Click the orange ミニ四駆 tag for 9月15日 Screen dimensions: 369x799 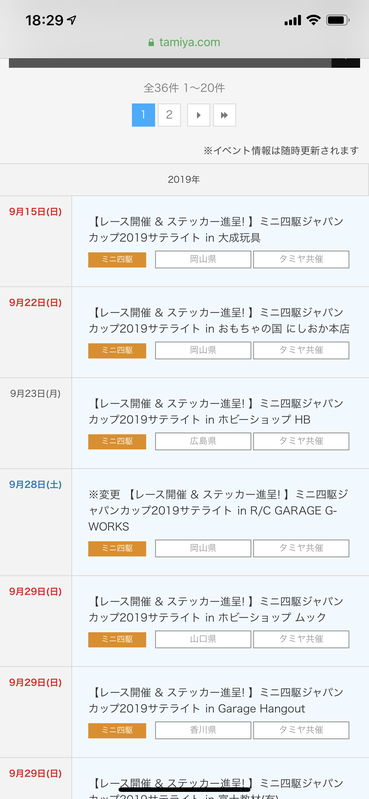pyautogui.click(x=117, y=259)
